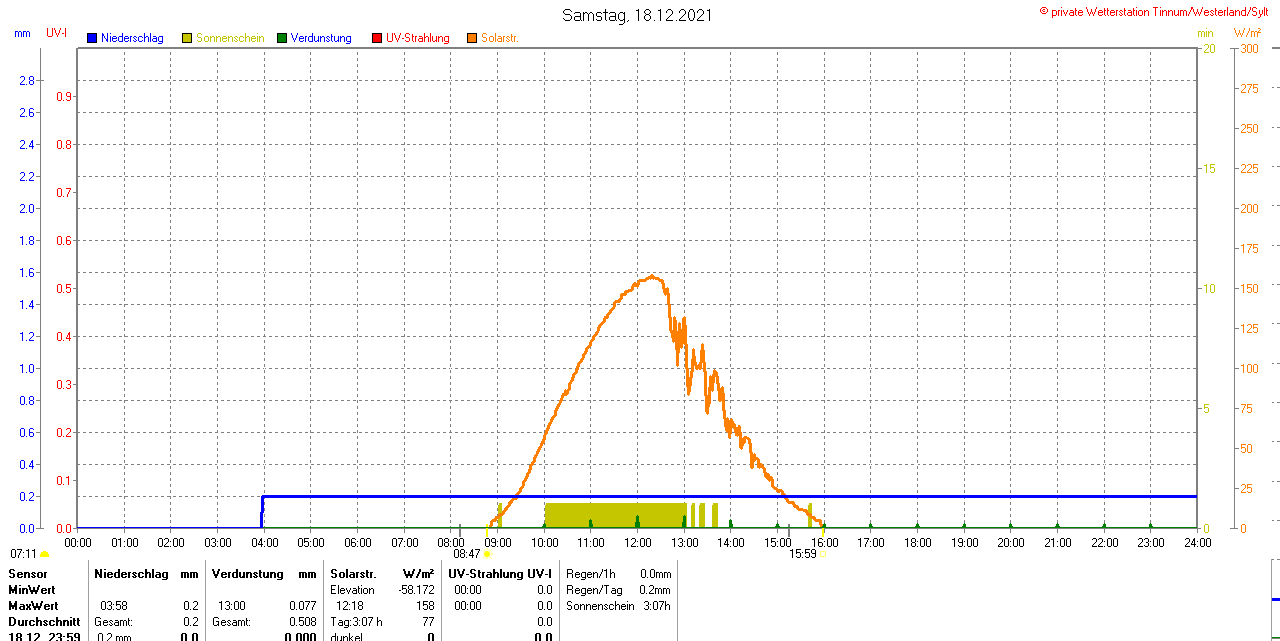
Task: Click the private Wetterstation Tinnum copyright text
Action: (1158, 12)
